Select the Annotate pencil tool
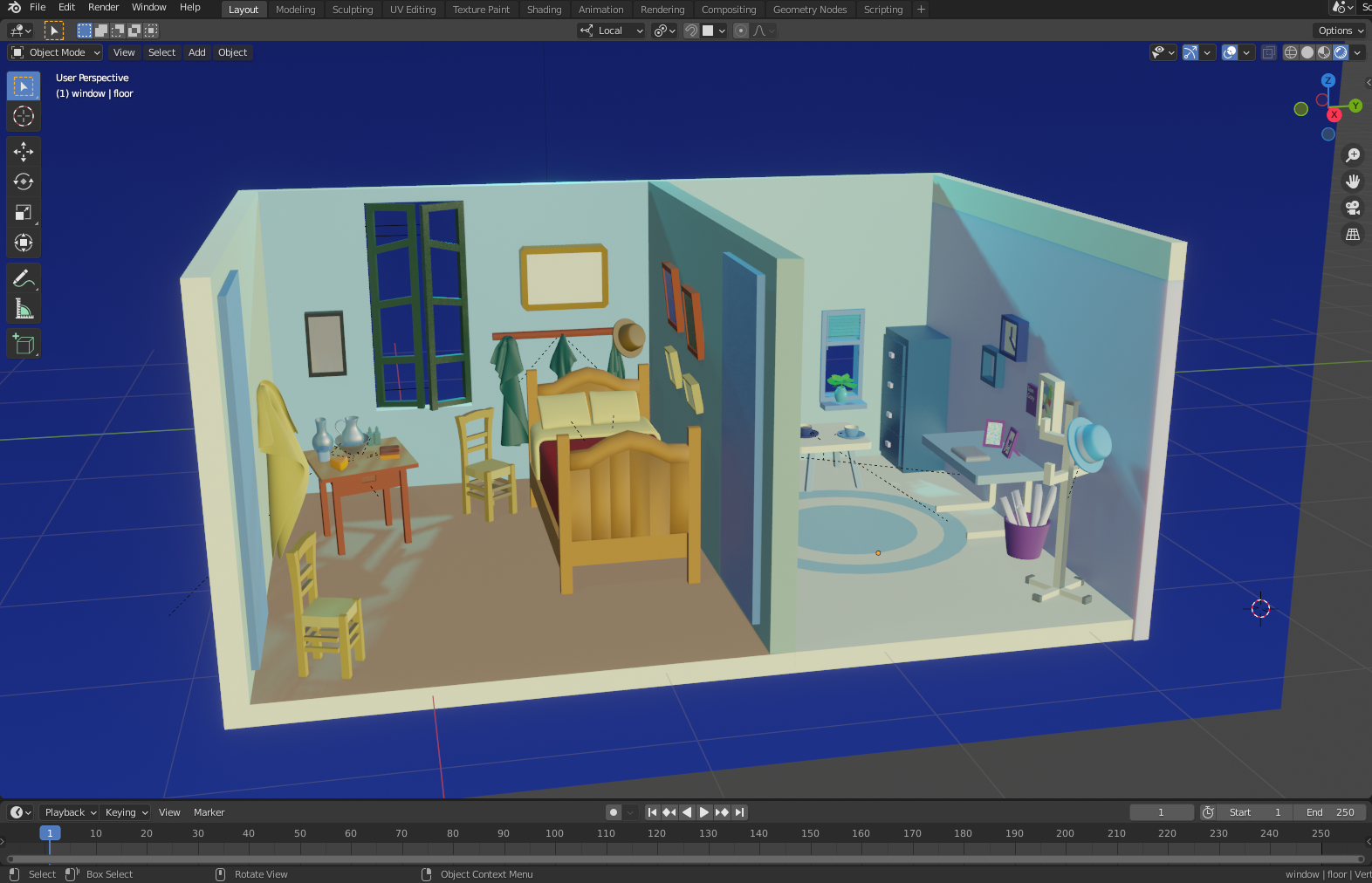 coord(24,278)
